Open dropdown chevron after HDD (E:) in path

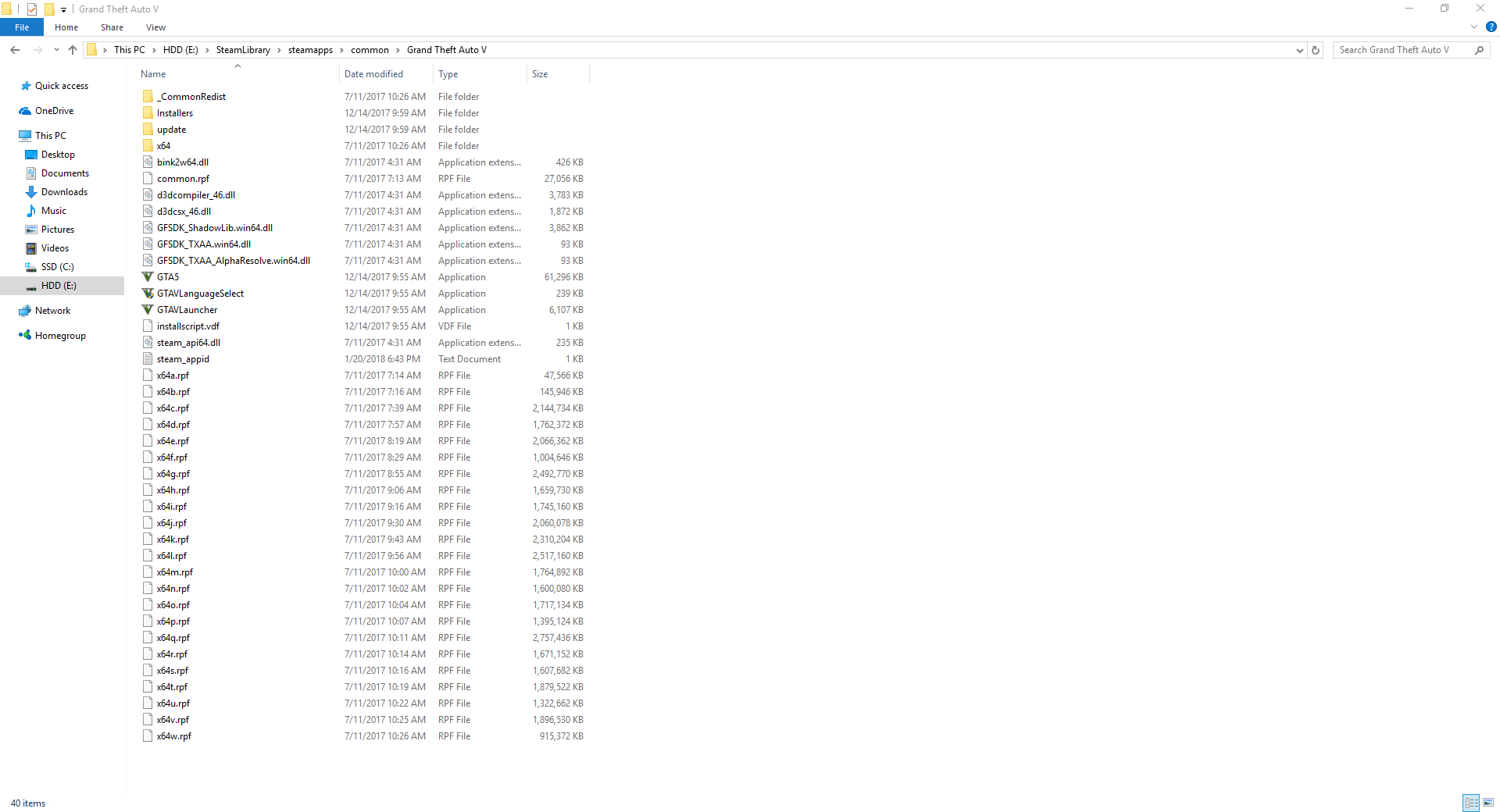point(207,50)
